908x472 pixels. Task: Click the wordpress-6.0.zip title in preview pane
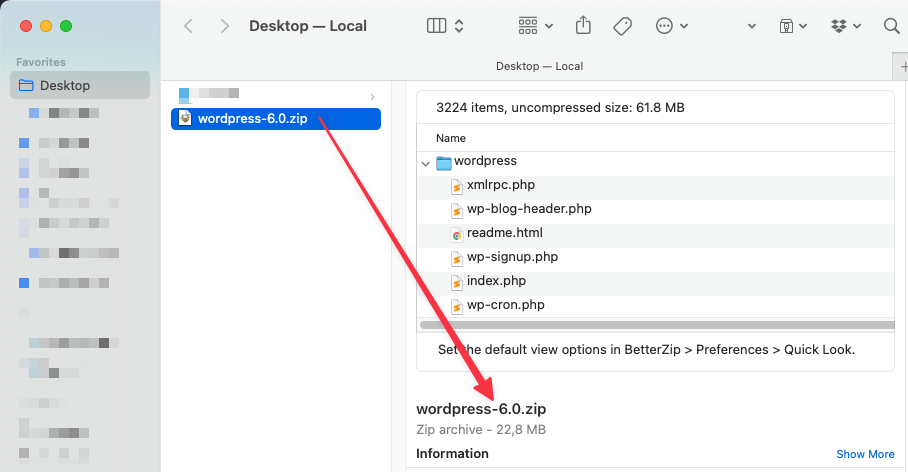[x=481, y=409]
